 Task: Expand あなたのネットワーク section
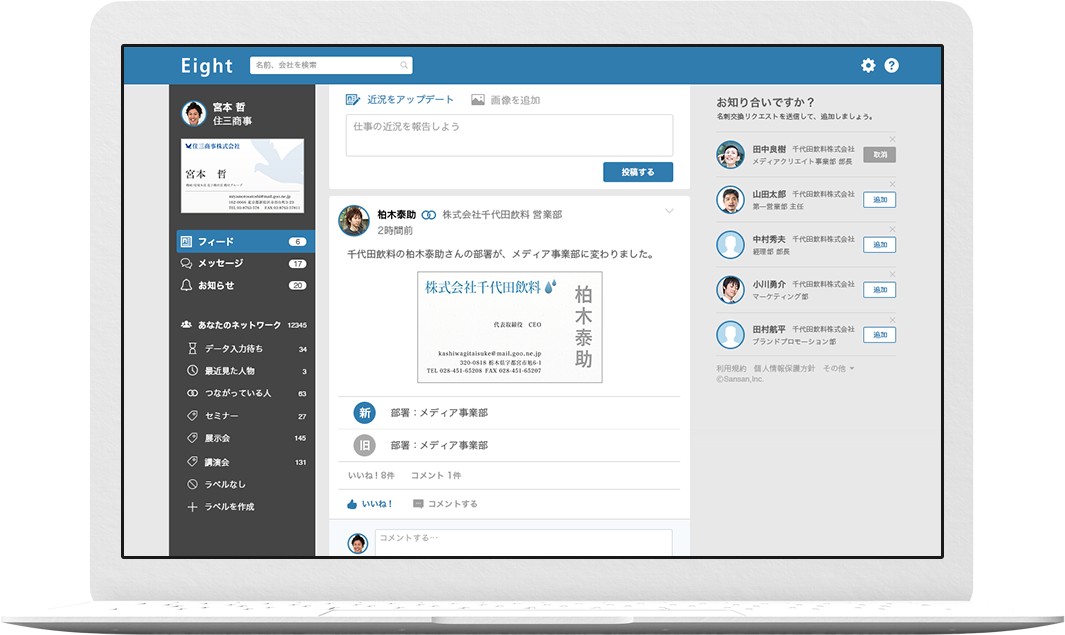(240, 325)
